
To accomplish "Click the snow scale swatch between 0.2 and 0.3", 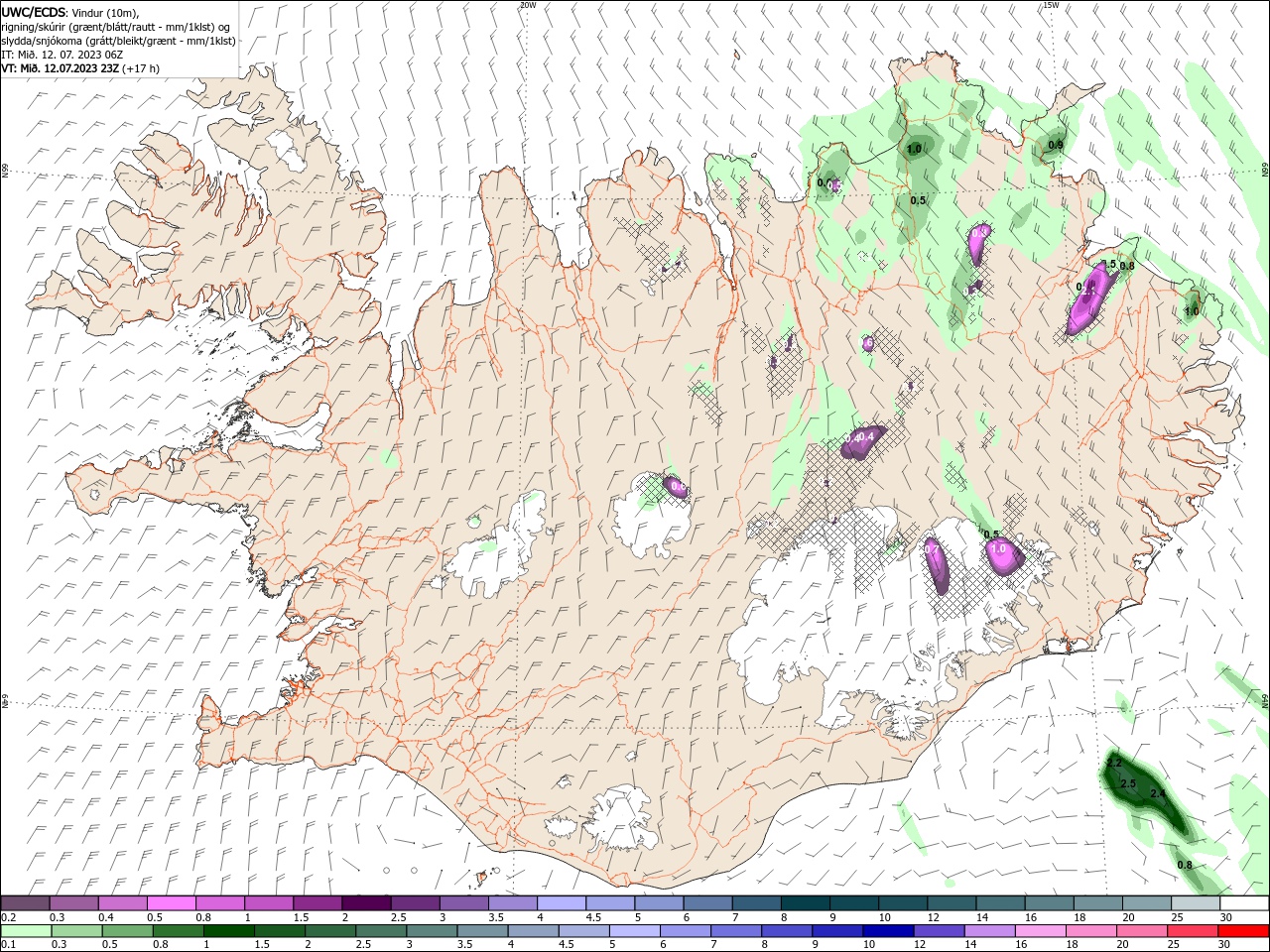I will click(25, 903).
